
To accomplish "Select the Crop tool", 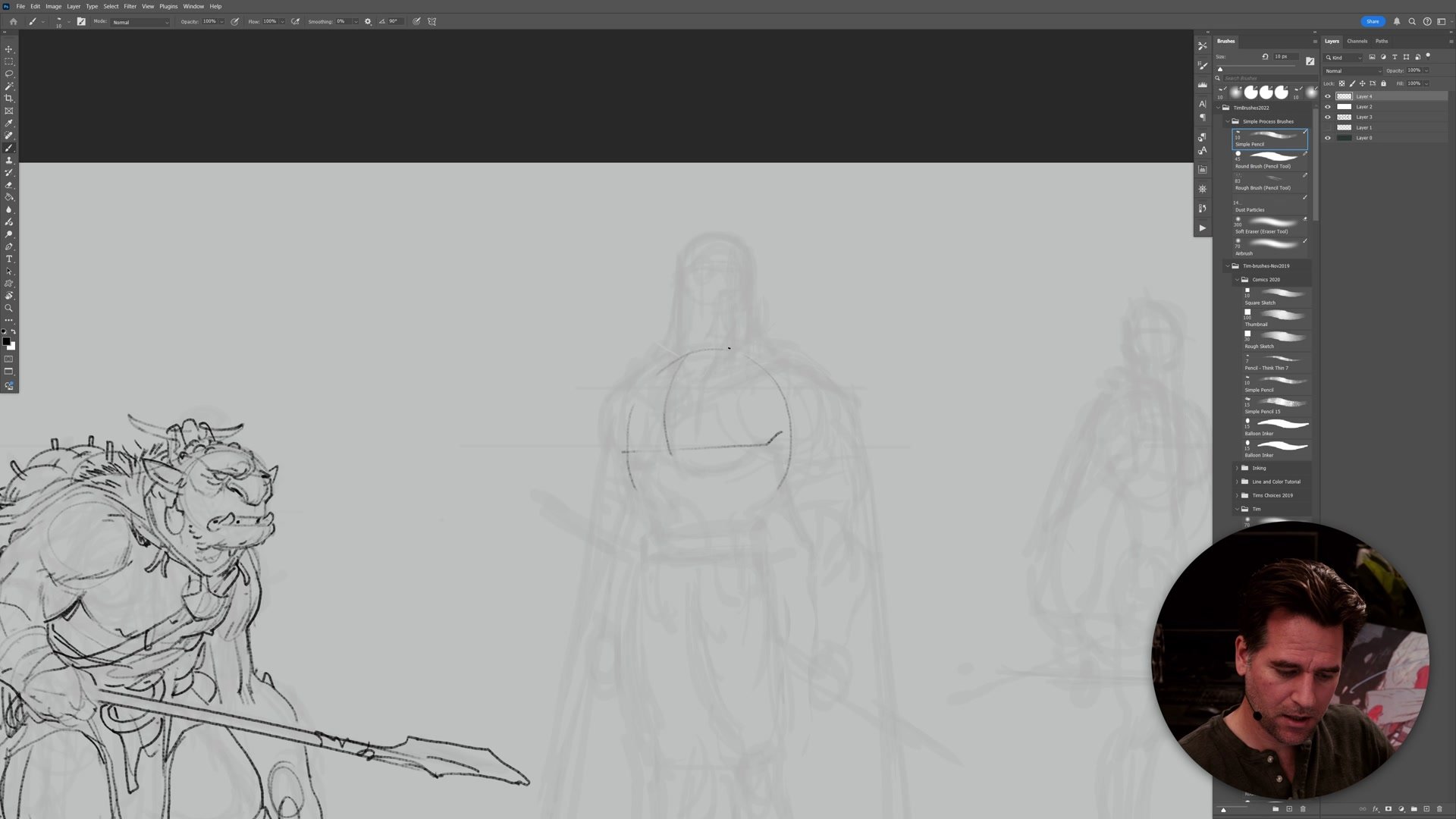I will point(9,99).
